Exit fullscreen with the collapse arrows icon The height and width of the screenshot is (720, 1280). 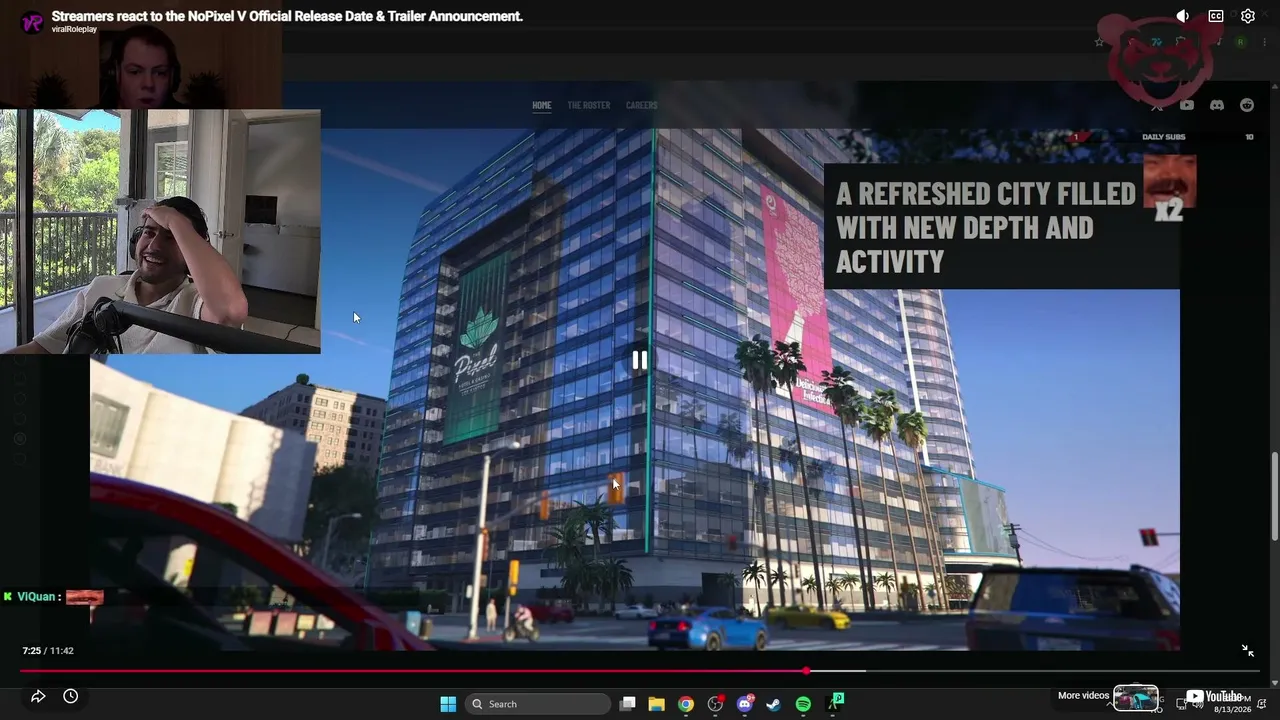pyautogui.click(x=1248, y=651)
